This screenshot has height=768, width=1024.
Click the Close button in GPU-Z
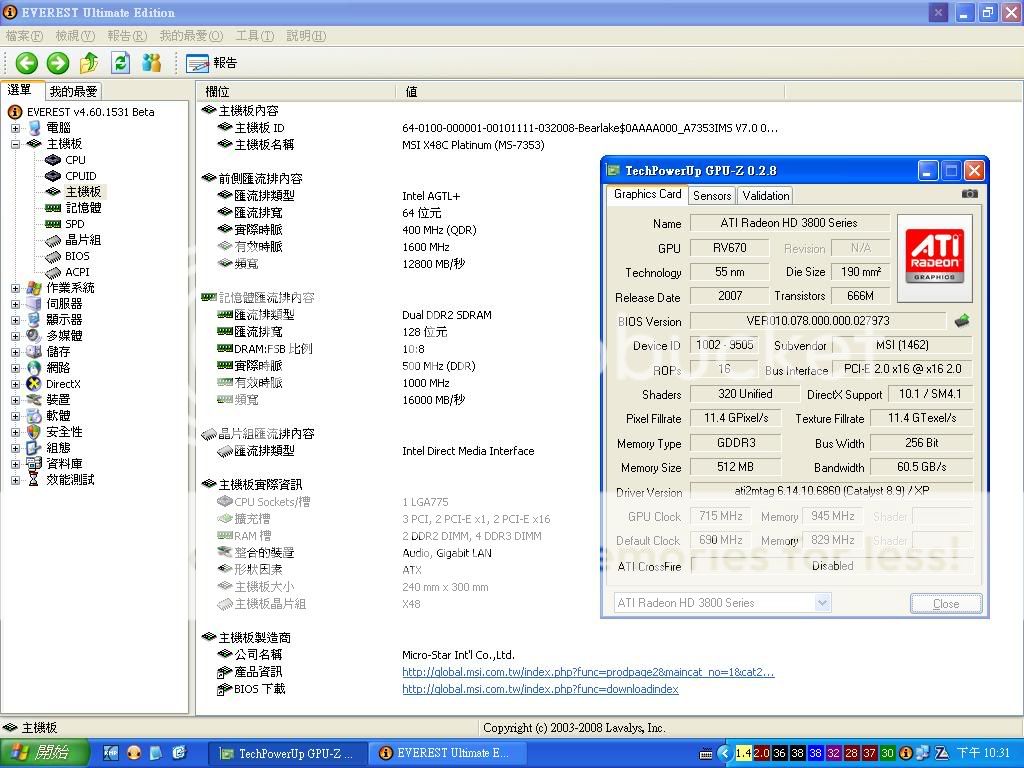click(x=946, y=603)
